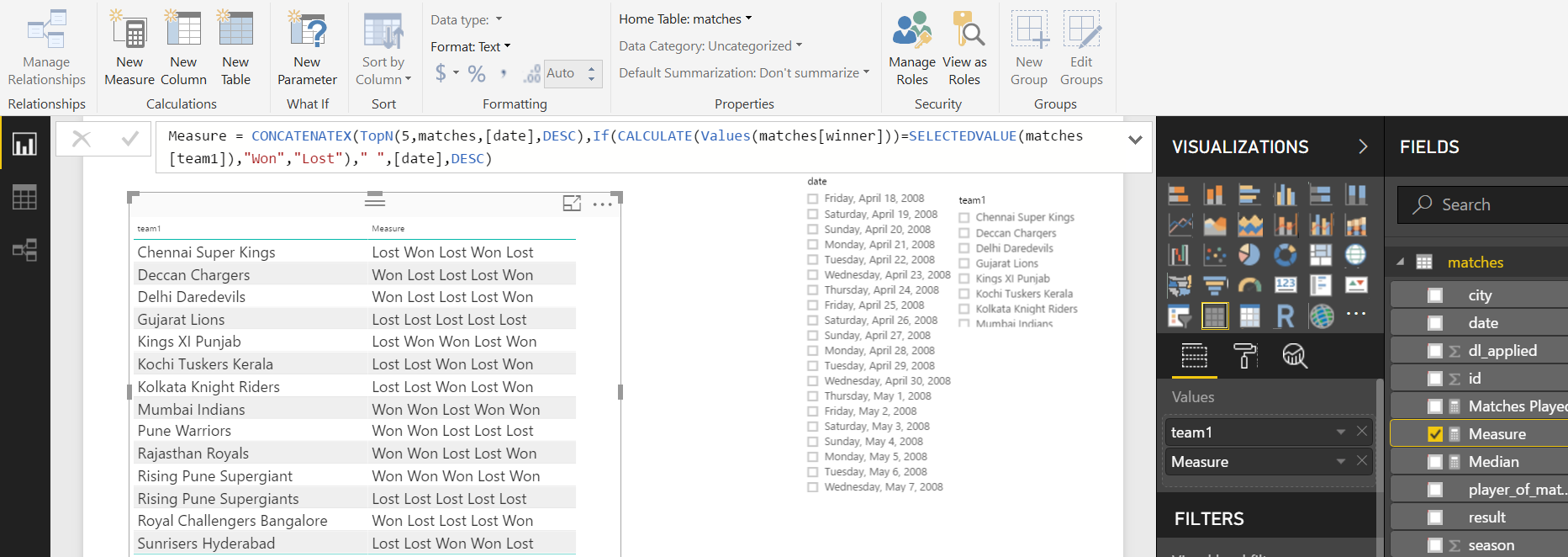Check Thursday, May 1, 2008 in date slicer
Viewport: 1568px width, 557px height.
[x=813, y=396]
